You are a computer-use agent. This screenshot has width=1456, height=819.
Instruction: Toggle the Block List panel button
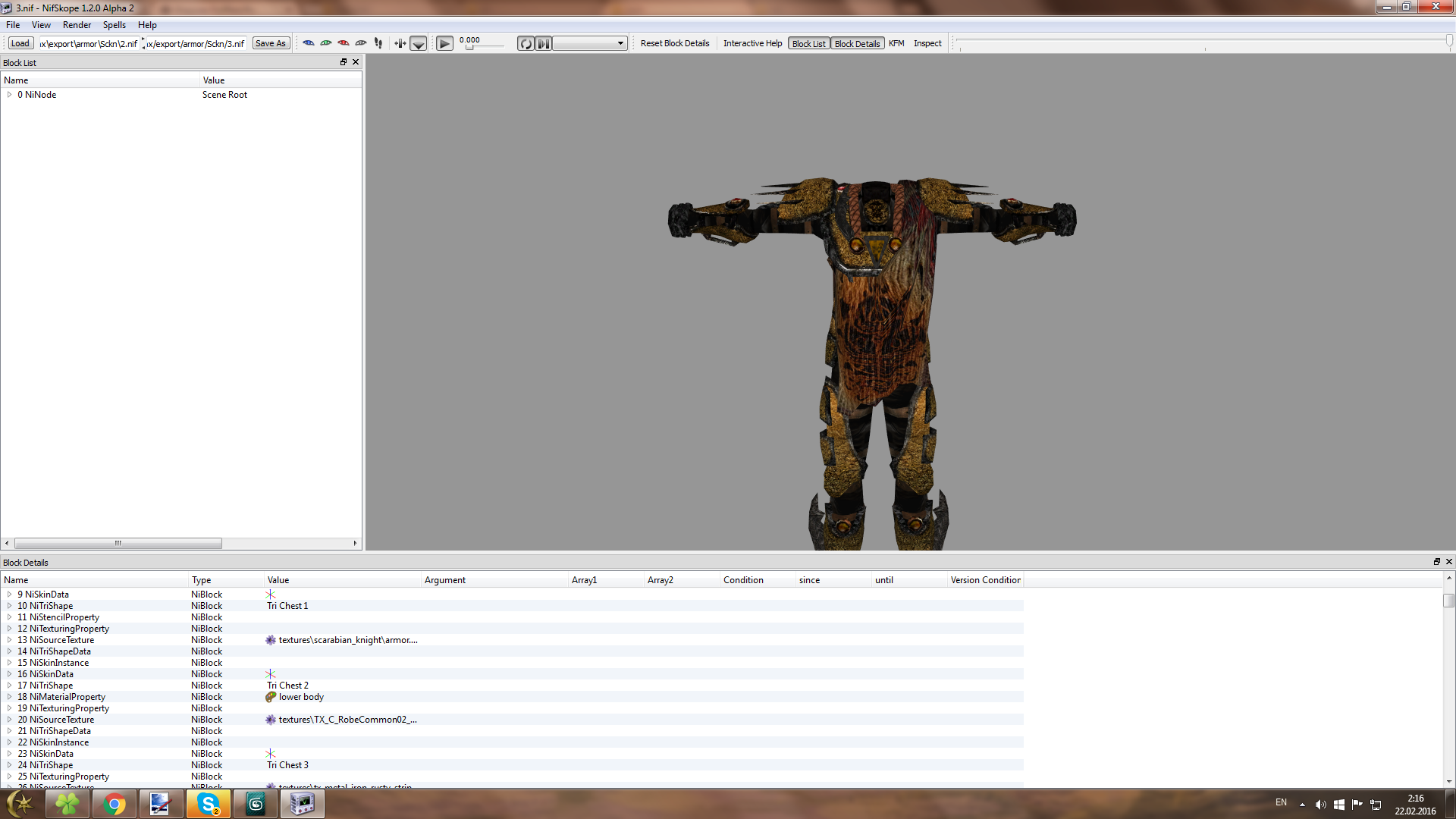click(x=808, y=43)
